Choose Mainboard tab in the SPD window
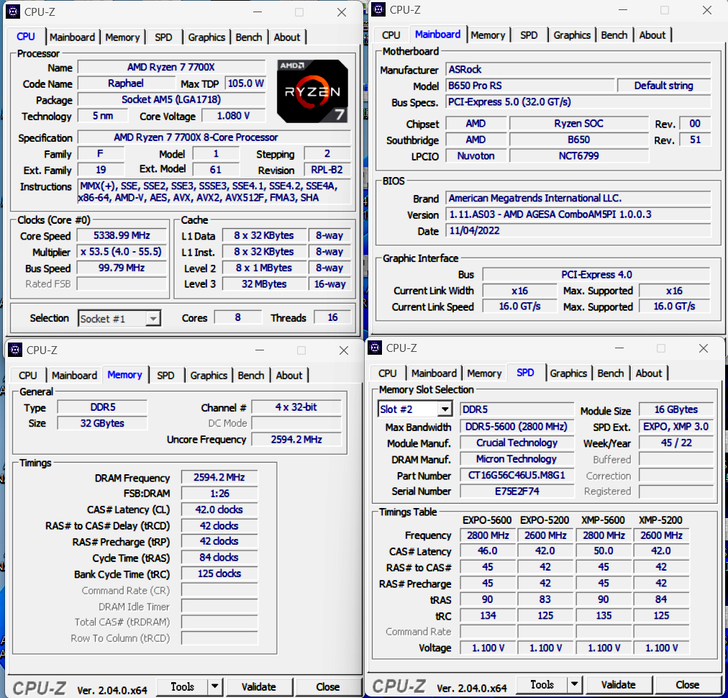 coord(434,373)
